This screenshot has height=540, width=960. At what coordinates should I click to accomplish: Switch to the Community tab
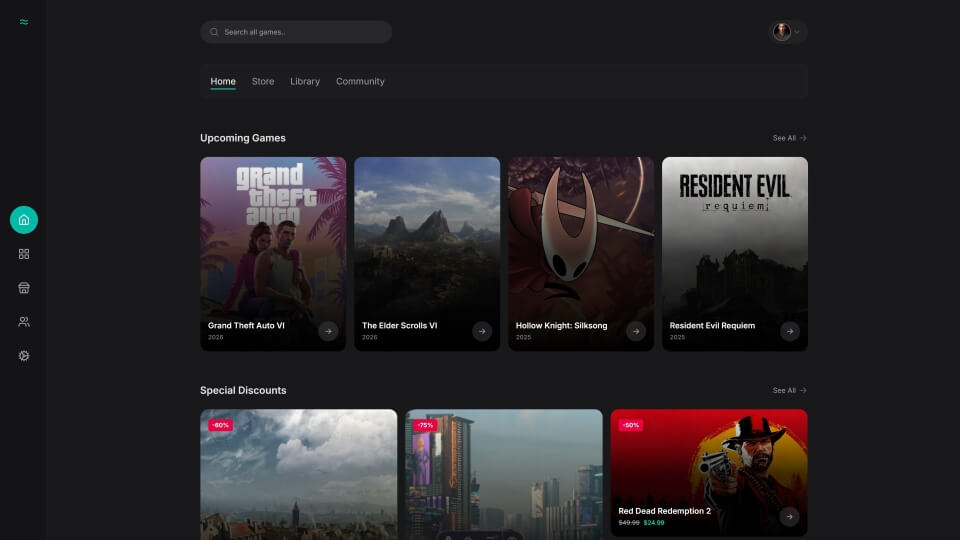pyautogui.click(x=360, y=81)
